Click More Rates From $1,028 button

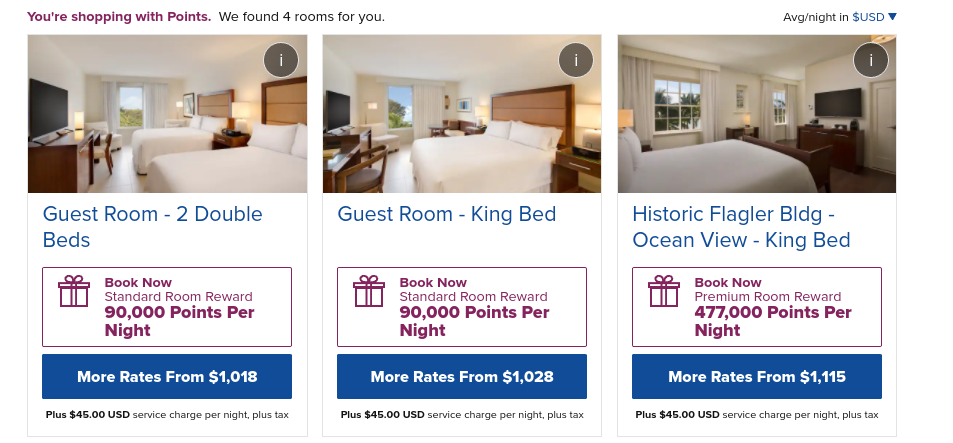462,377
